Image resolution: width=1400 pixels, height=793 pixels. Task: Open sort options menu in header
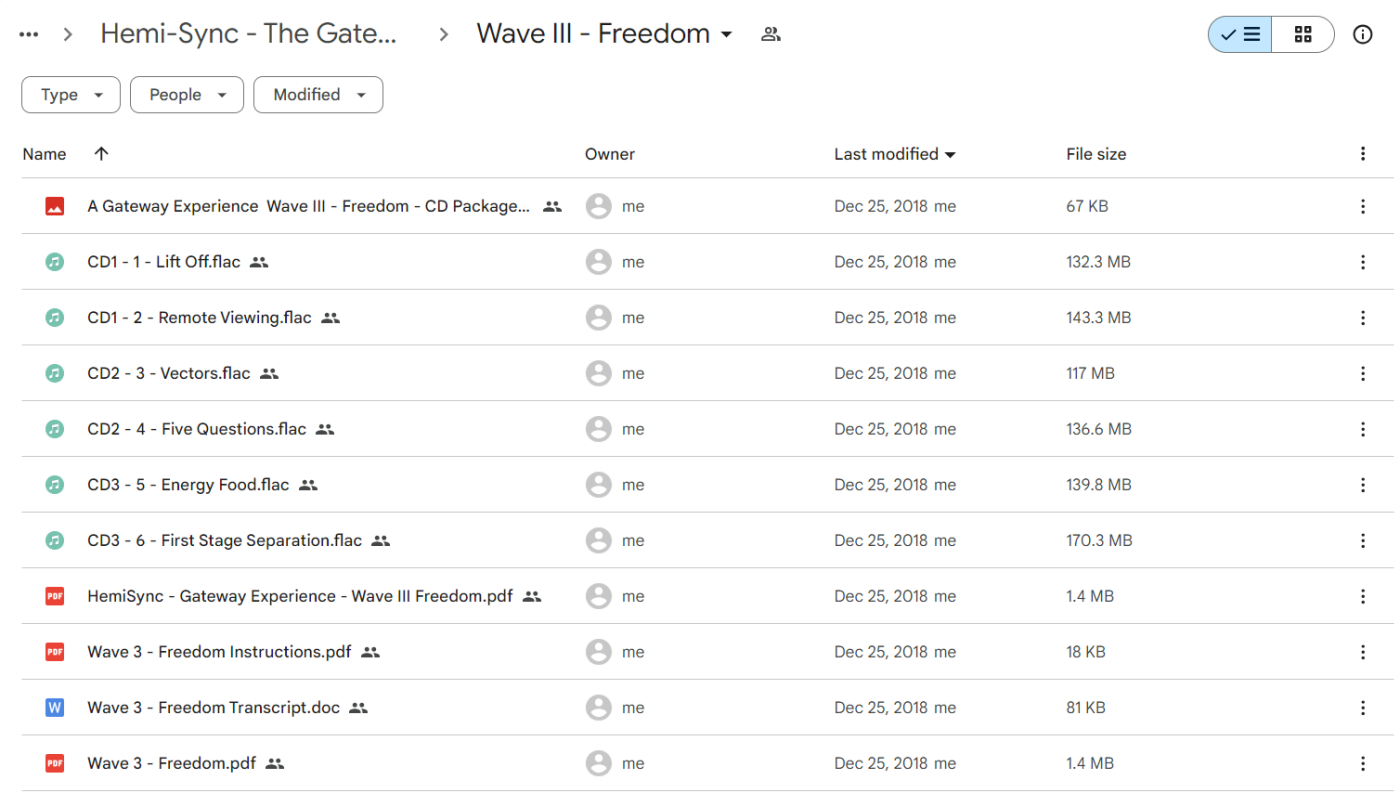click(x=1362, y=154)
